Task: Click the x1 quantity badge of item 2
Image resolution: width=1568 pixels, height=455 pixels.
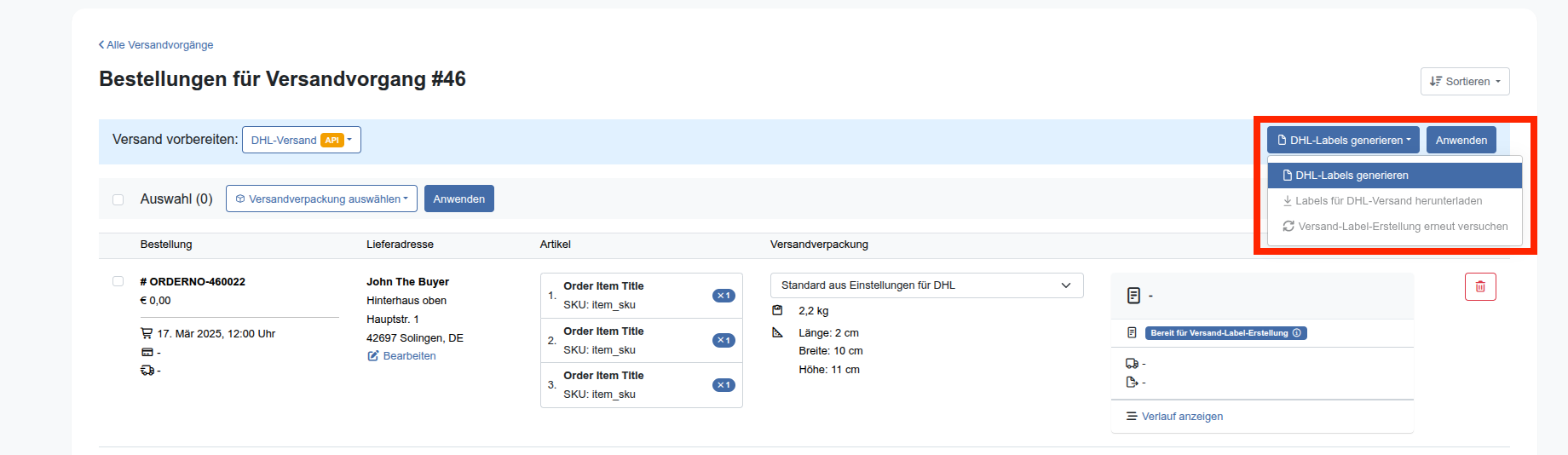Action: click(723, 340)
